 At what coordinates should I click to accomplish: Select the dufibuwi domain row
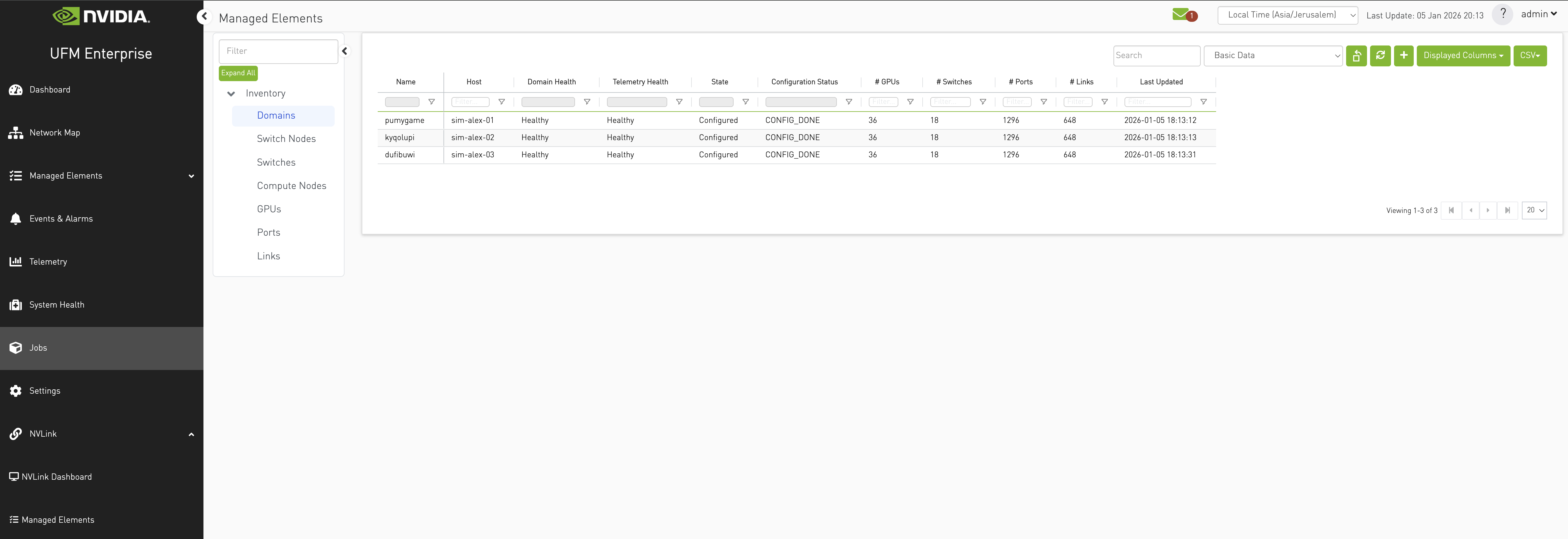(796, 155)
